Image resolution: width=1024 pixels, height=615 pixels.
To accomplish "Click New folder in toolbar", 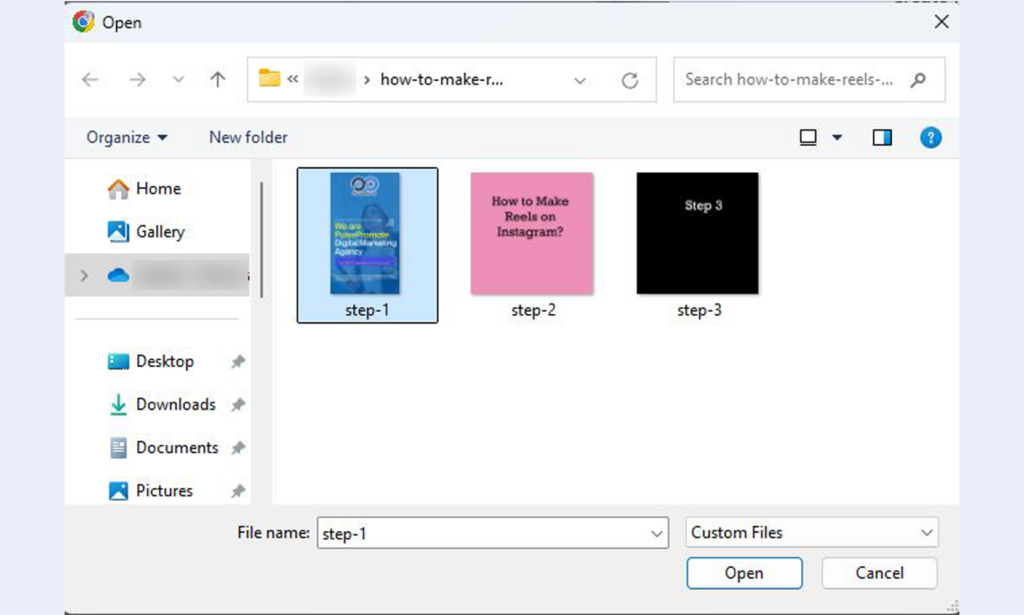I will point(248,138).
